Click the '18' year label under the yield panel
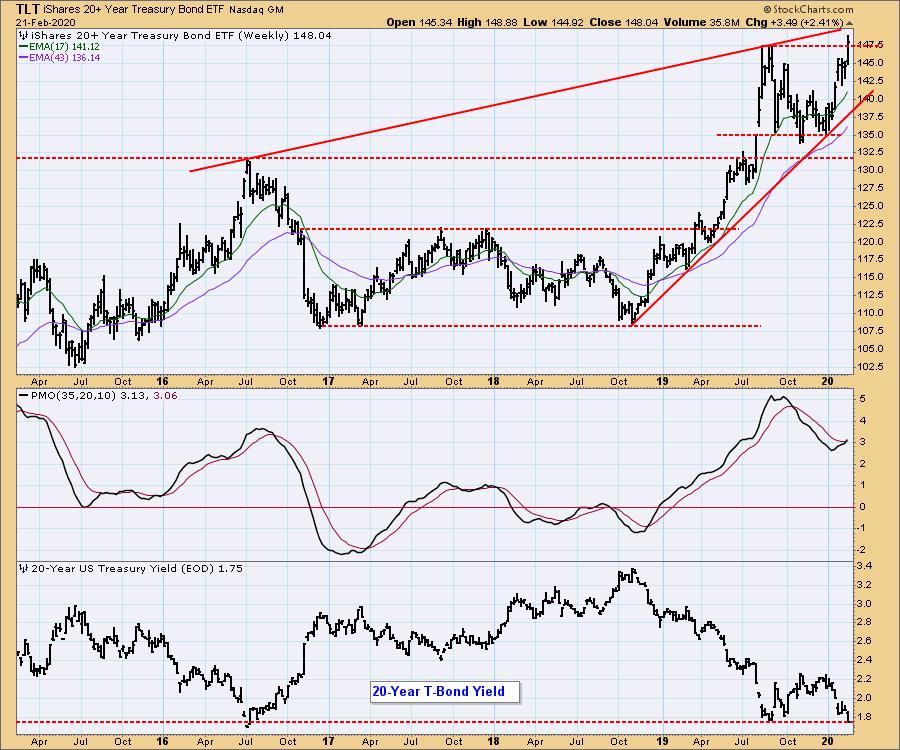Image resolution: width=900 pixels, height=750 pixels. pyautogui.click(x=493, y=741)
